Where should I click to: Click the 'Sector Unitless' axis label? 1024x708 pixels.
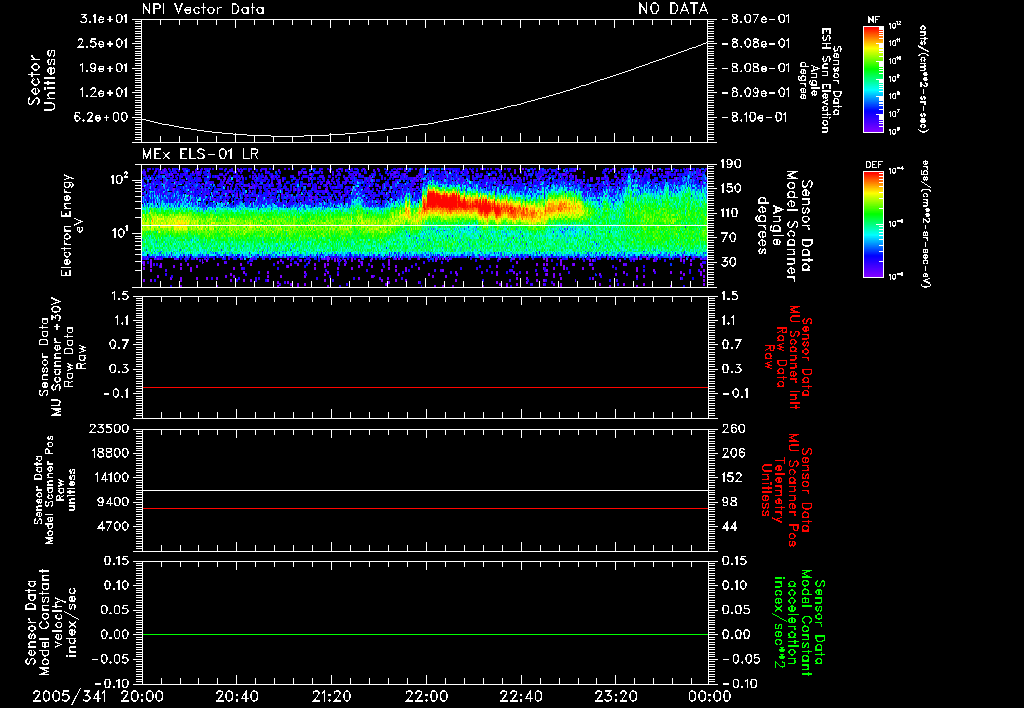pyautogui.click(x=42, y=80)
